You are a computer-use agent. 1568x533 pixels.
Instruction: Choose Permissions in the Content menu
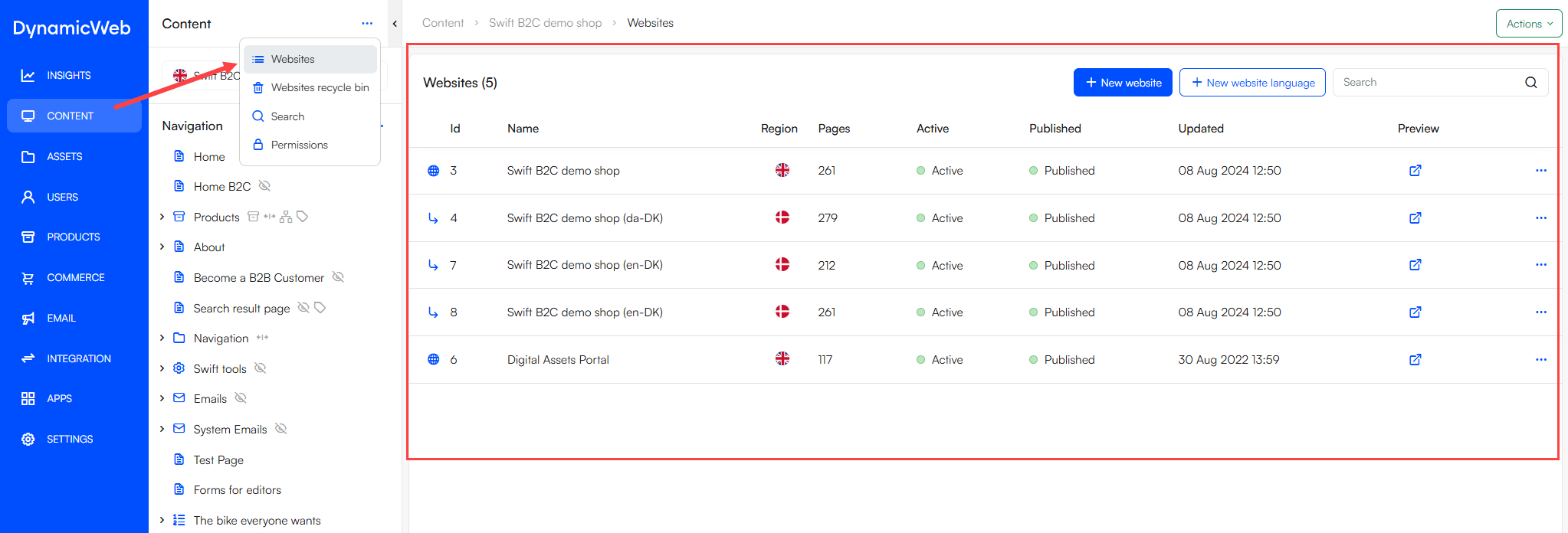tap(310, 145)
